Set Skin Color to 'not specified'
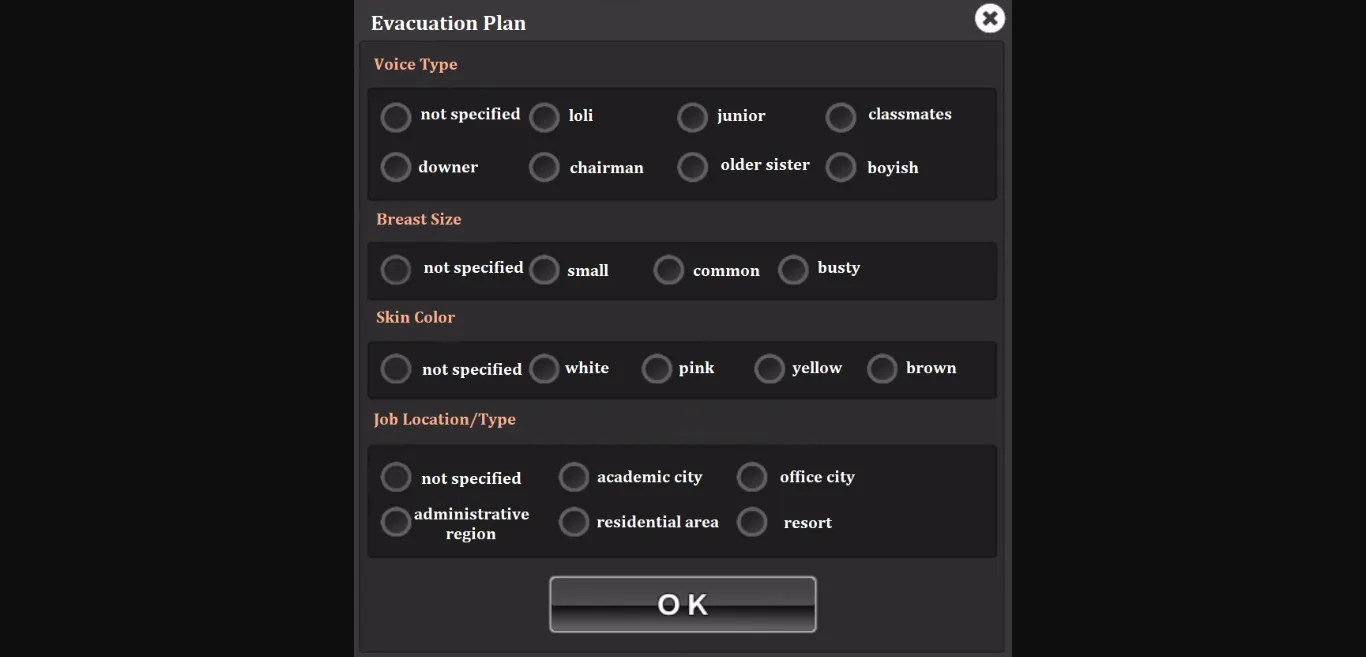Viewport: 1366px width, 657px height. [396, 369]
